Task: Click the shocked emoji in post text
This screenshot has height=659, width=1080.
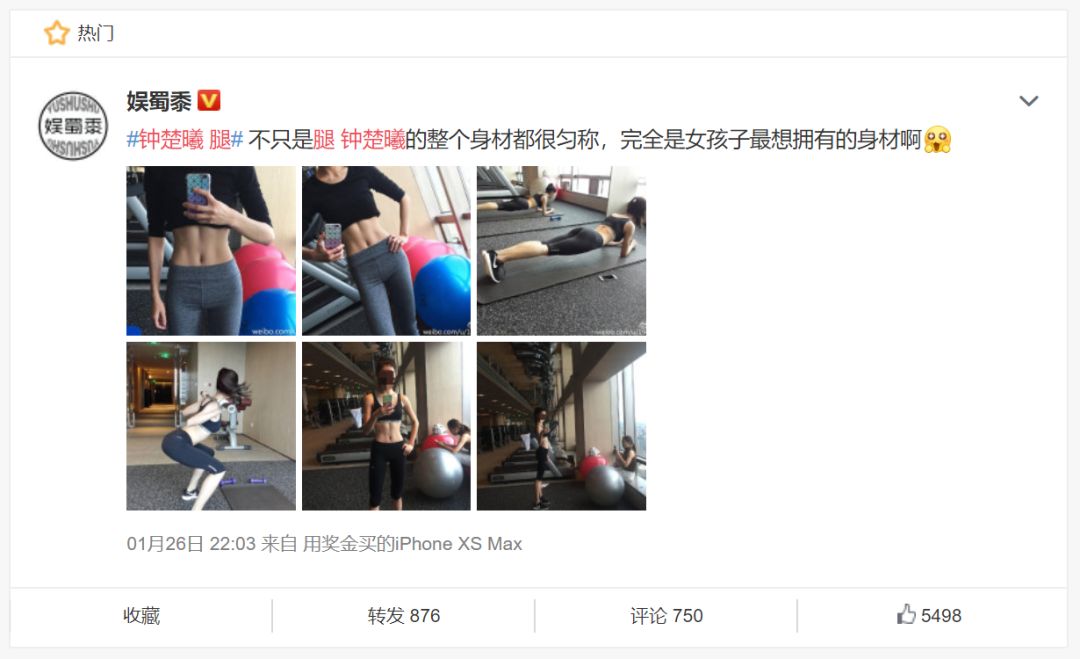Action: coord(937,140)
